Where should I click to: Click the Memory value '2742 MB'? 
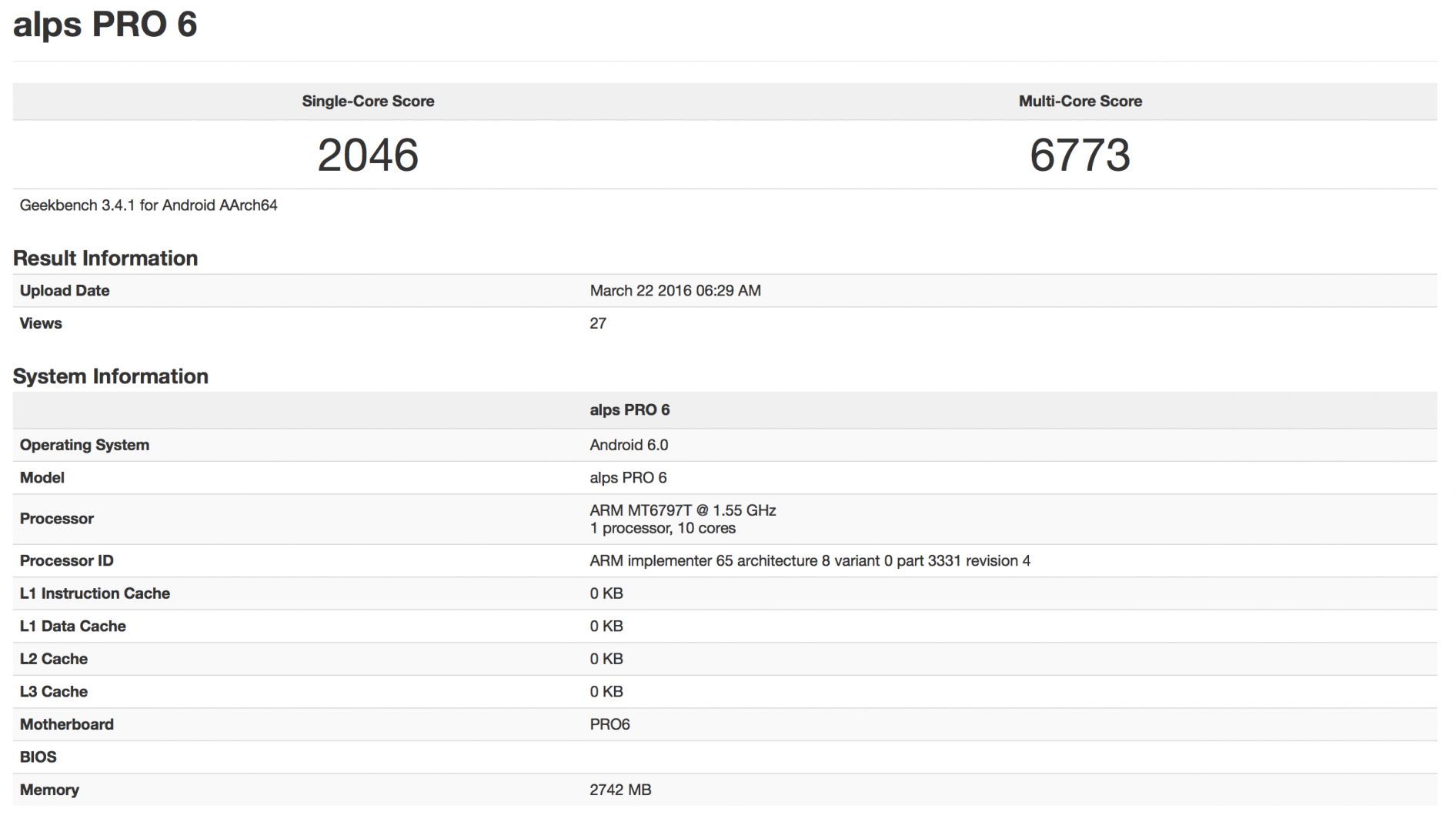[x=620, y=790]
